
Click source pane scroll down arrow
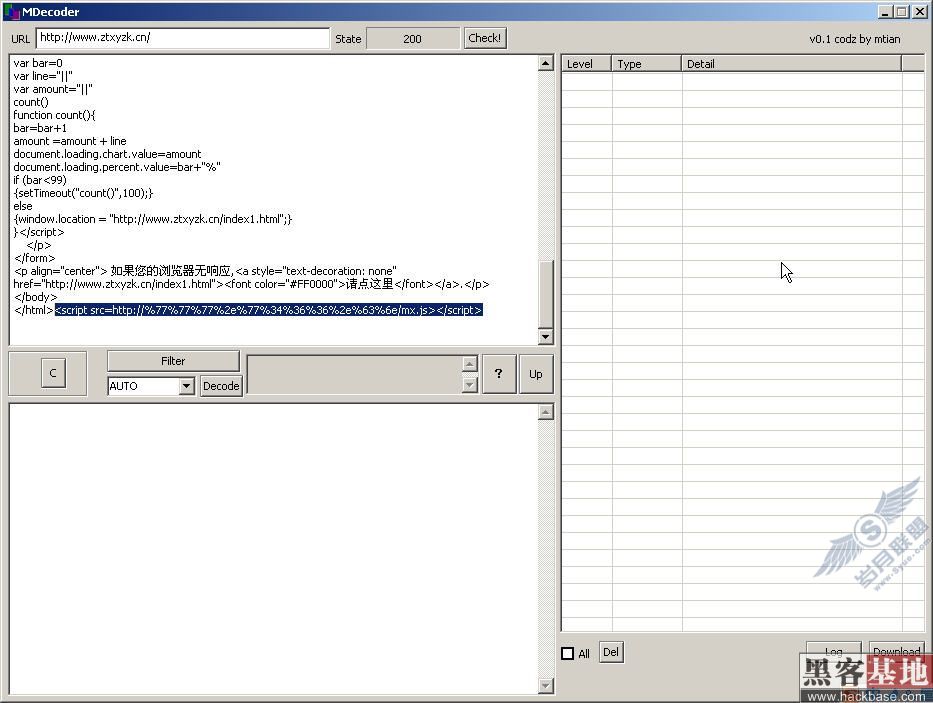point(546,336)
